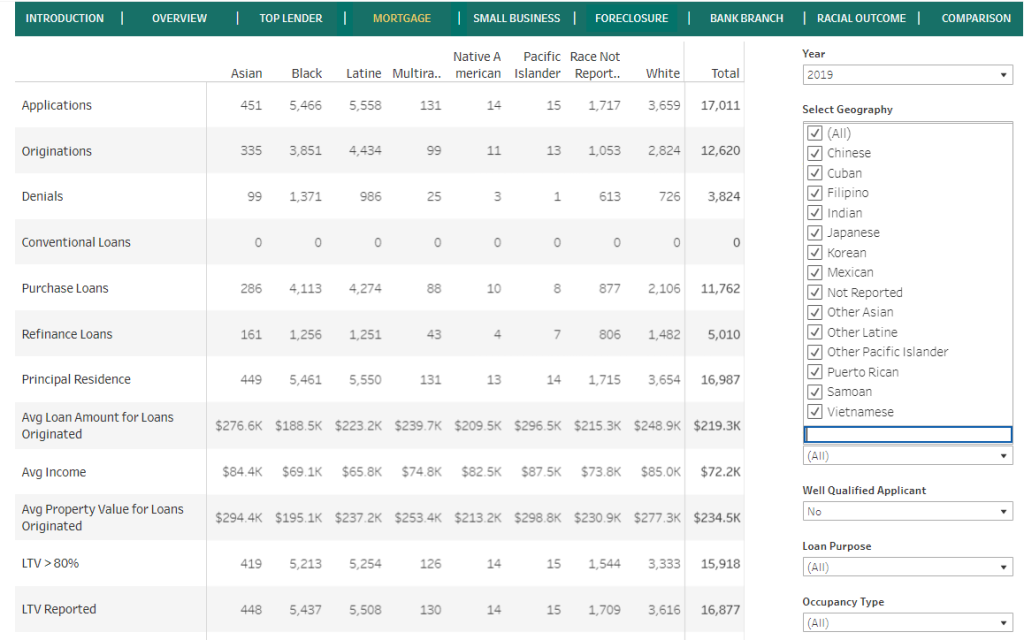Toggle the Other Latine checkbox
Screen dimensions: 1024x640
[x=814, y=332]
